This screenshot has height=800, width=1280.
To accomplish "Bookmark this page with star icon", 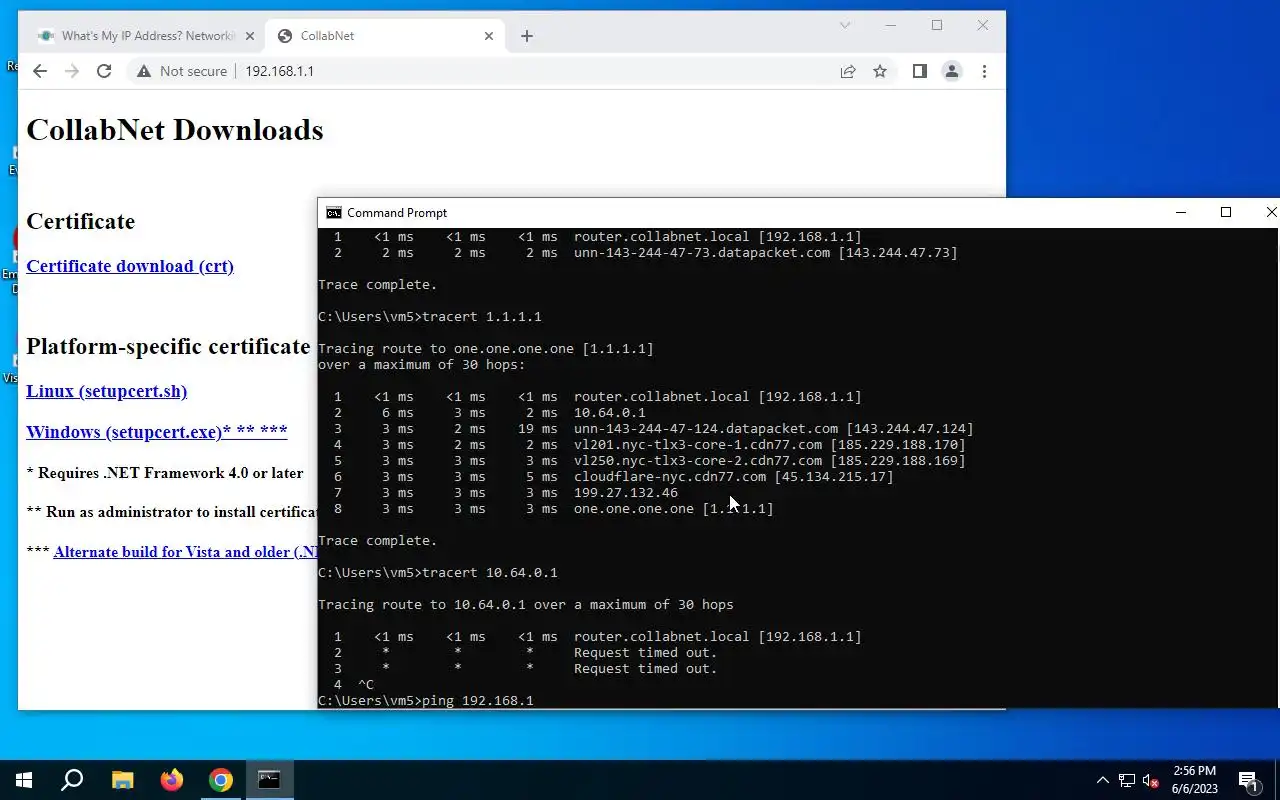I will pyautogui.click(x=880, y=71).
